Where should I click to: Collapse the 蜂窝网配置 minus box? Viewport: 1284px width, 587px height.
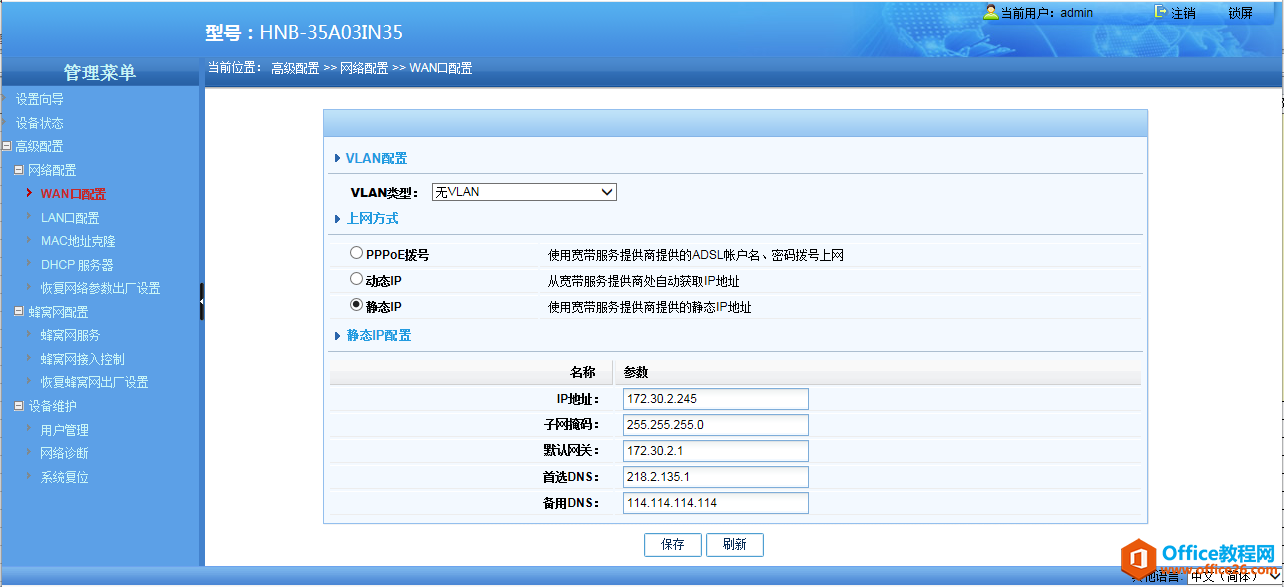(x=19, y=312)
